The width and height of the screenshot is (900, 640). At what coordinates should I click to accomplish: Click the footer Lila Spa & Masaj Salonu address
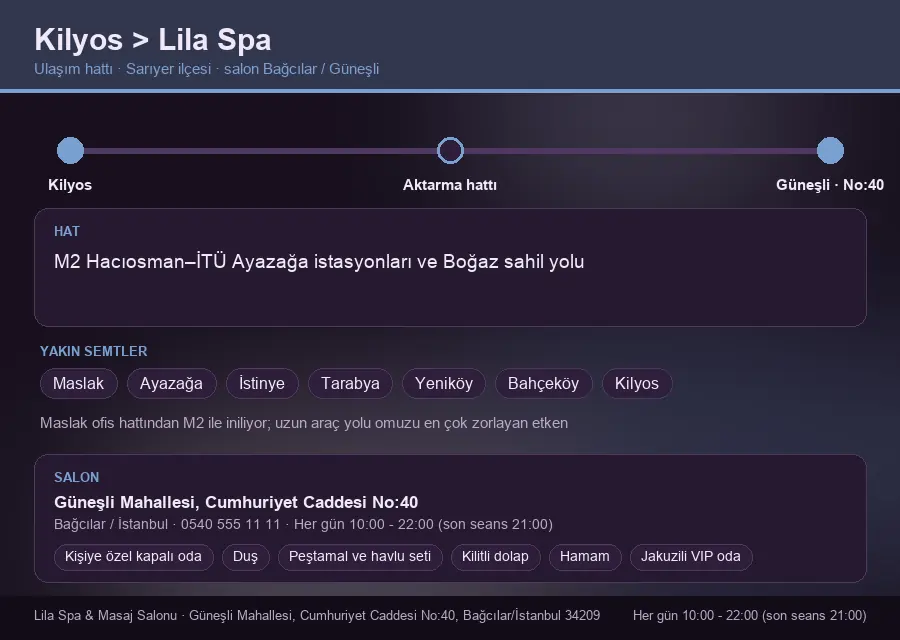tap(317, 616)
